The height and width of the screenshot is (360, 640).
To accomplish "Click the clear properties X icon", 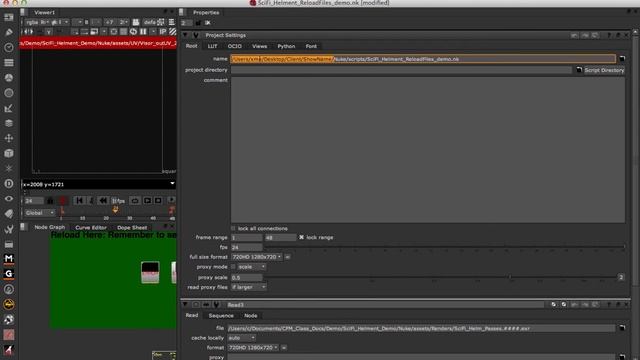I will pos(208,23).
